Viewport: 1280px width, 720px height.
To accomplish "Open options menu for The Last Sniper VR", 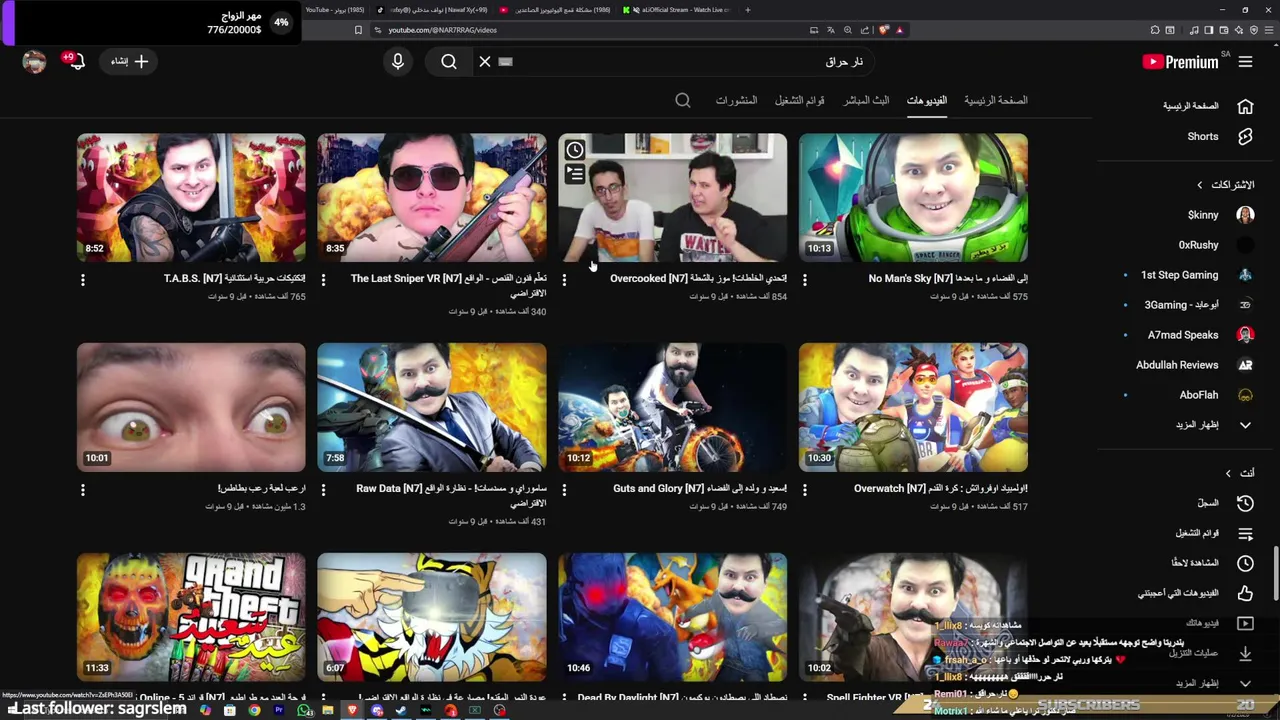I will click(x=323, y=281).
